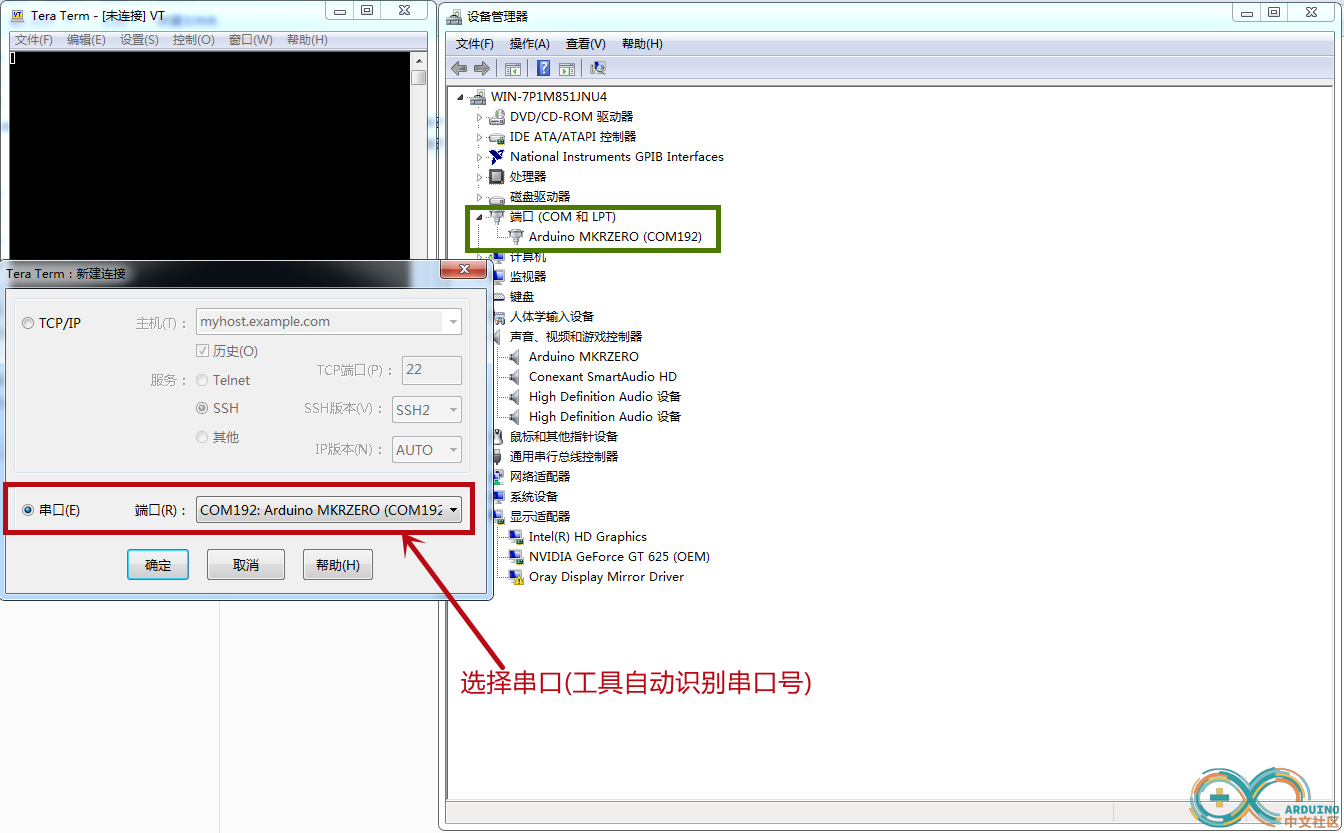Choose the 其他 service radio button
This screenshot has width=1344, height=833.
coord(202,437)
